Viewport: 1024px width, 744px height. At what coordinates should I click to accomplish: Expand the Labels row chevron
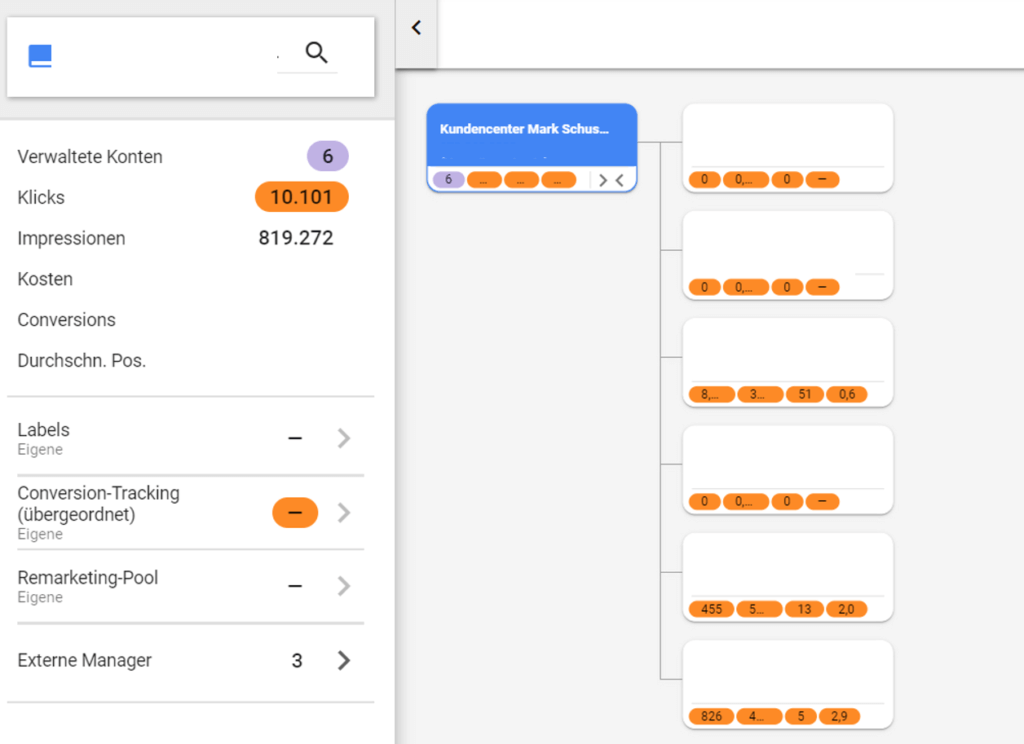pos(343,438)
